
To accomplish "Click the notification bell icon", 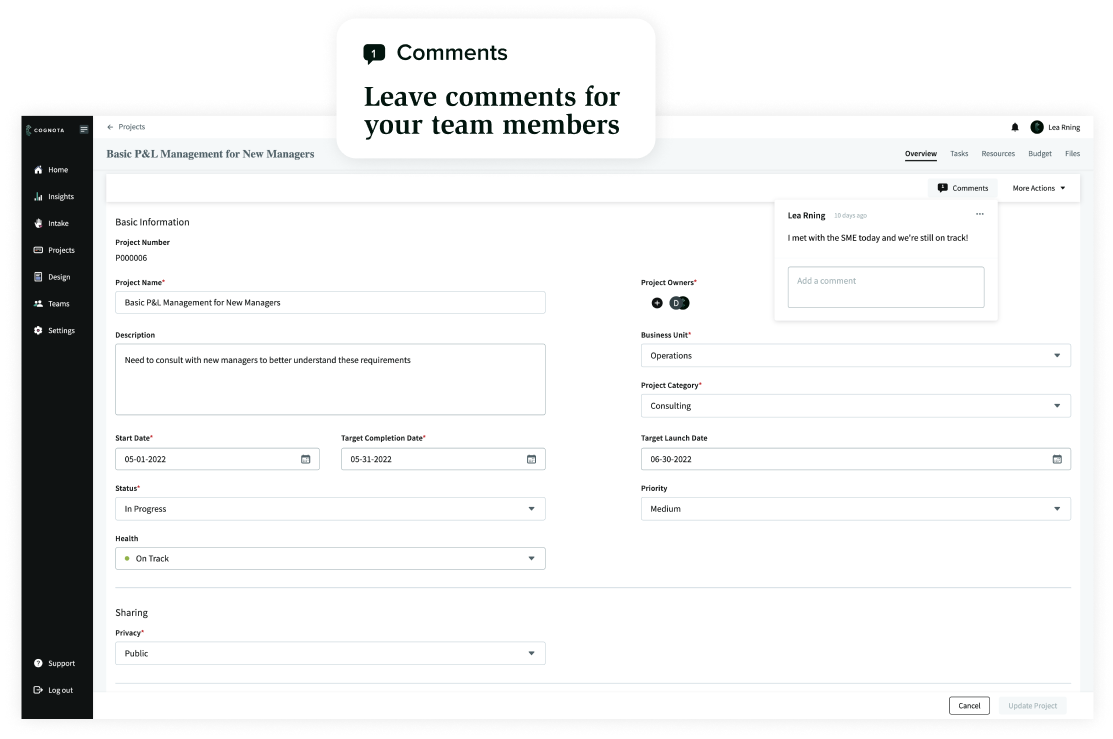I will tap(1015, 127).
